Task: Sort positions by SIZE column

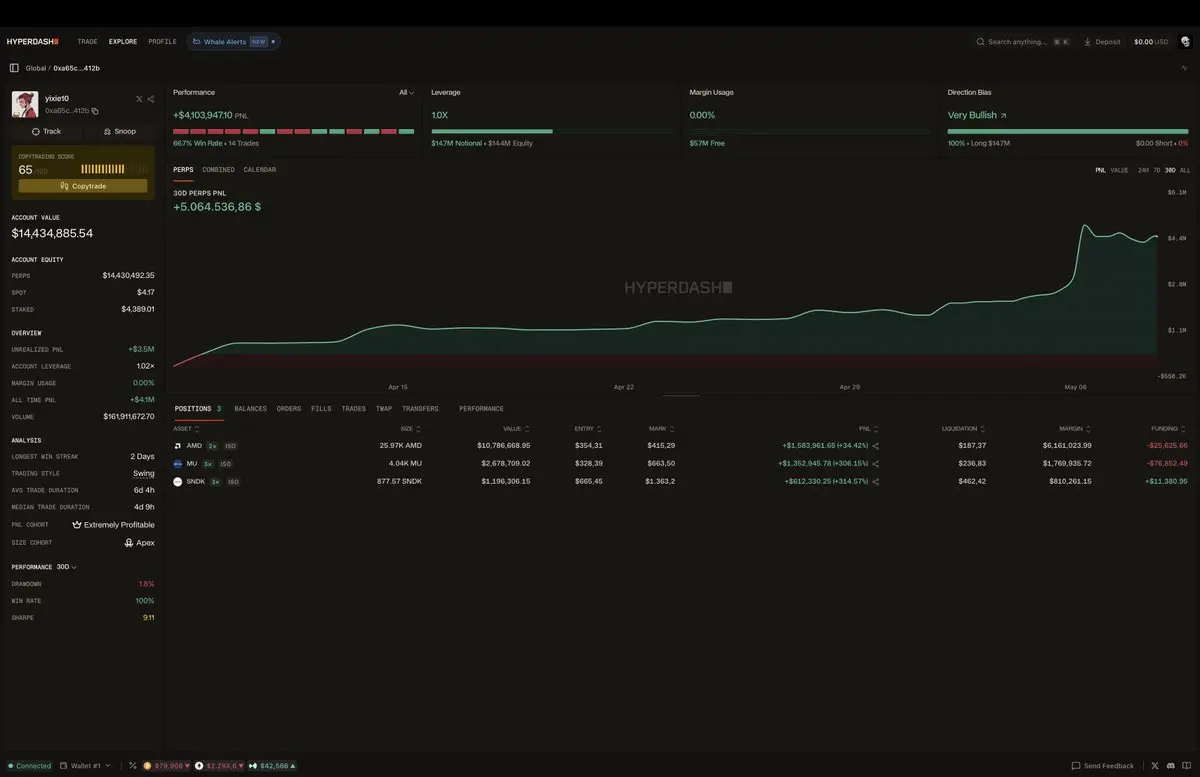Action: [410, 429]
